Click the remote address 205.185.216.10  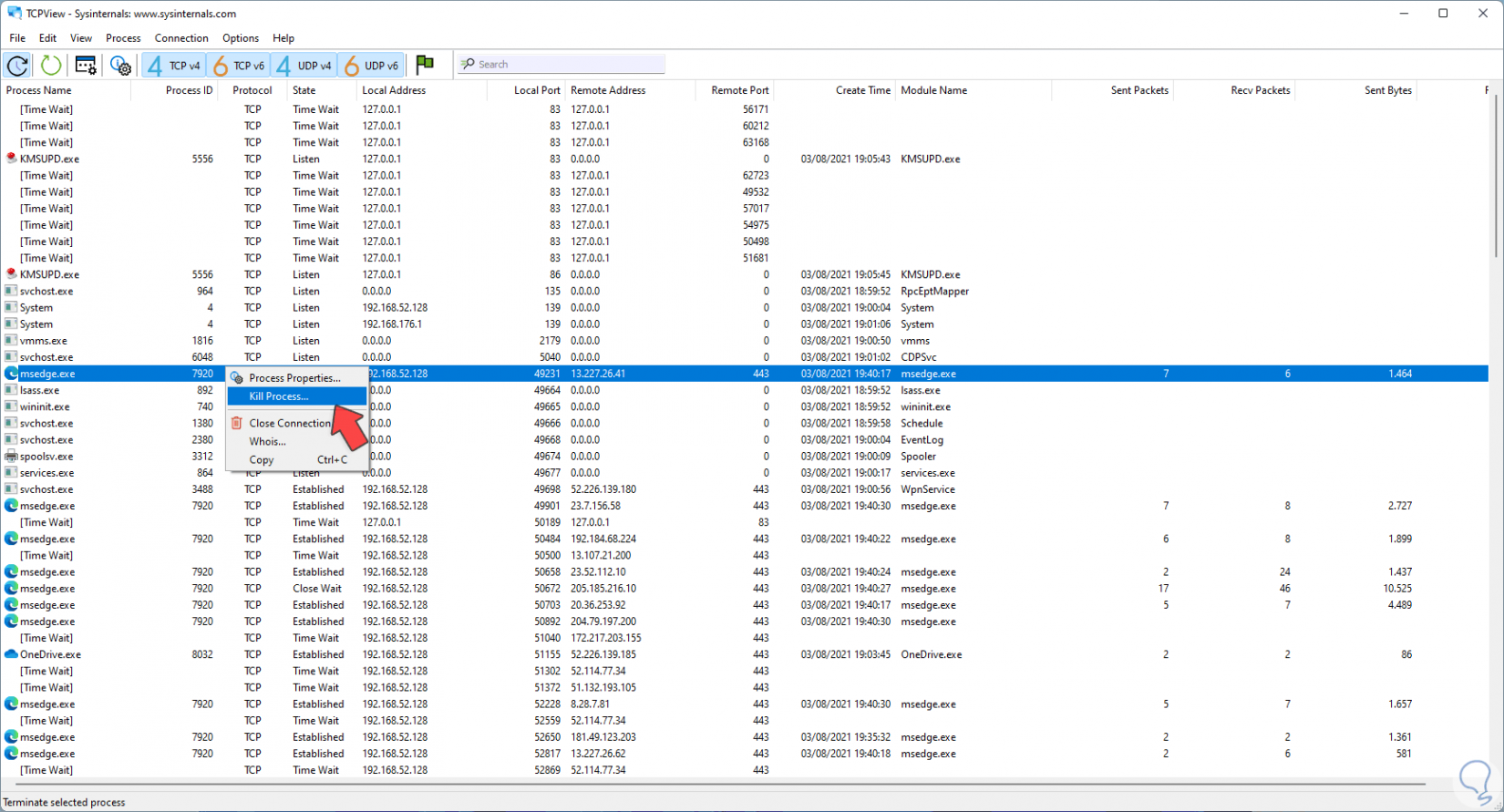tap(603, 589)
